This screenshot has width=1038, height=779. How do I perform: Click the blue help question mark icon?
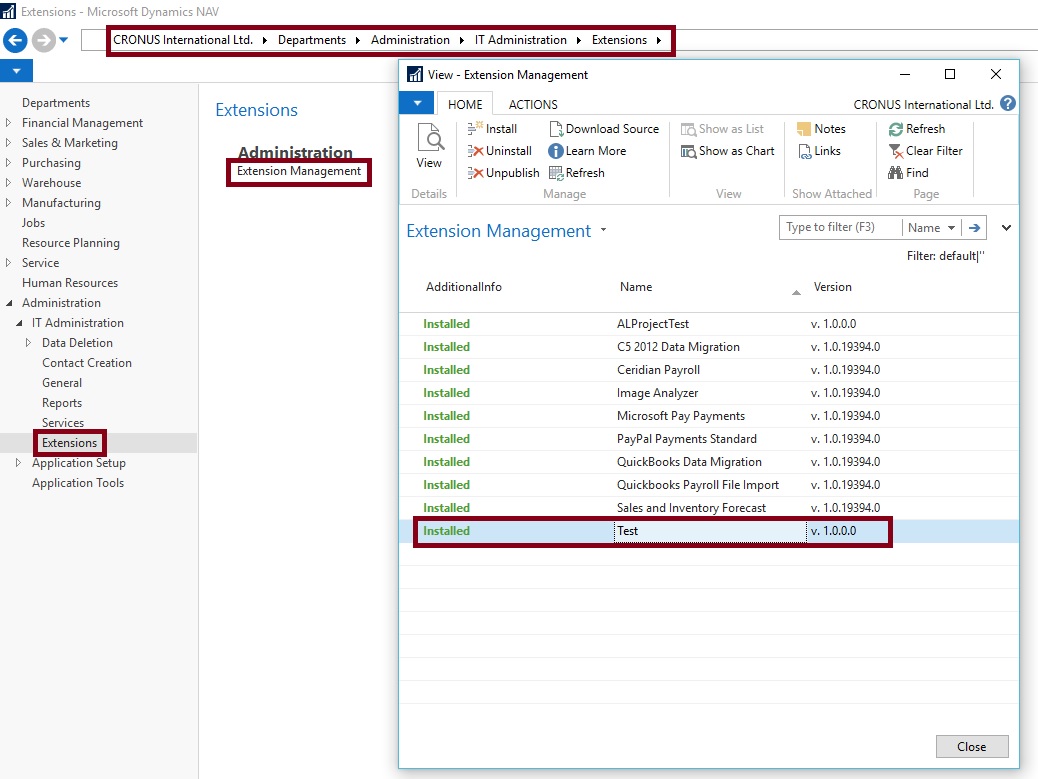(1007, 104)
